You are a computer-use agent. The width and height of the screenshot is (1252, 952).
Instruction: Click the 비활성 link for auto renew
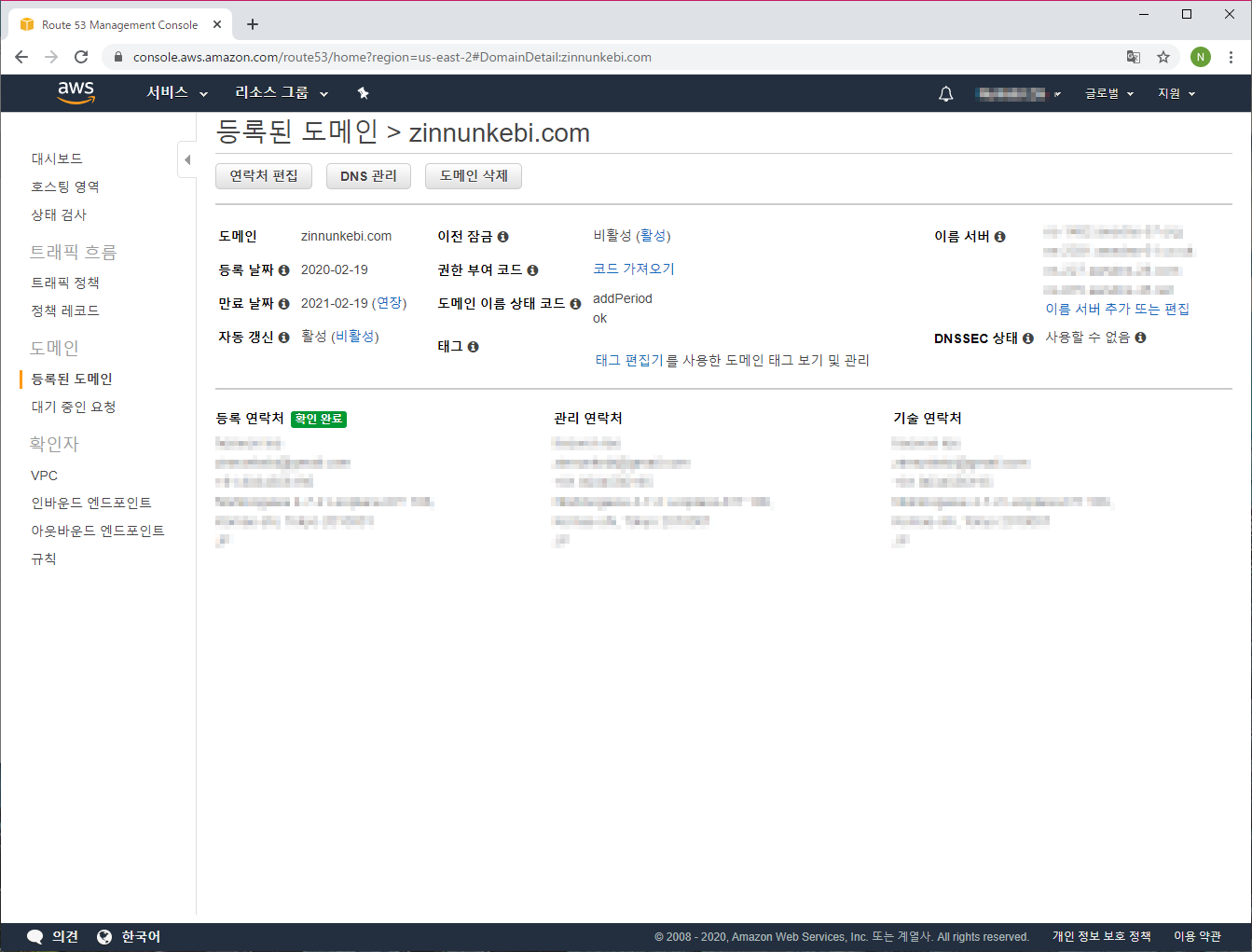click(354, 337)
